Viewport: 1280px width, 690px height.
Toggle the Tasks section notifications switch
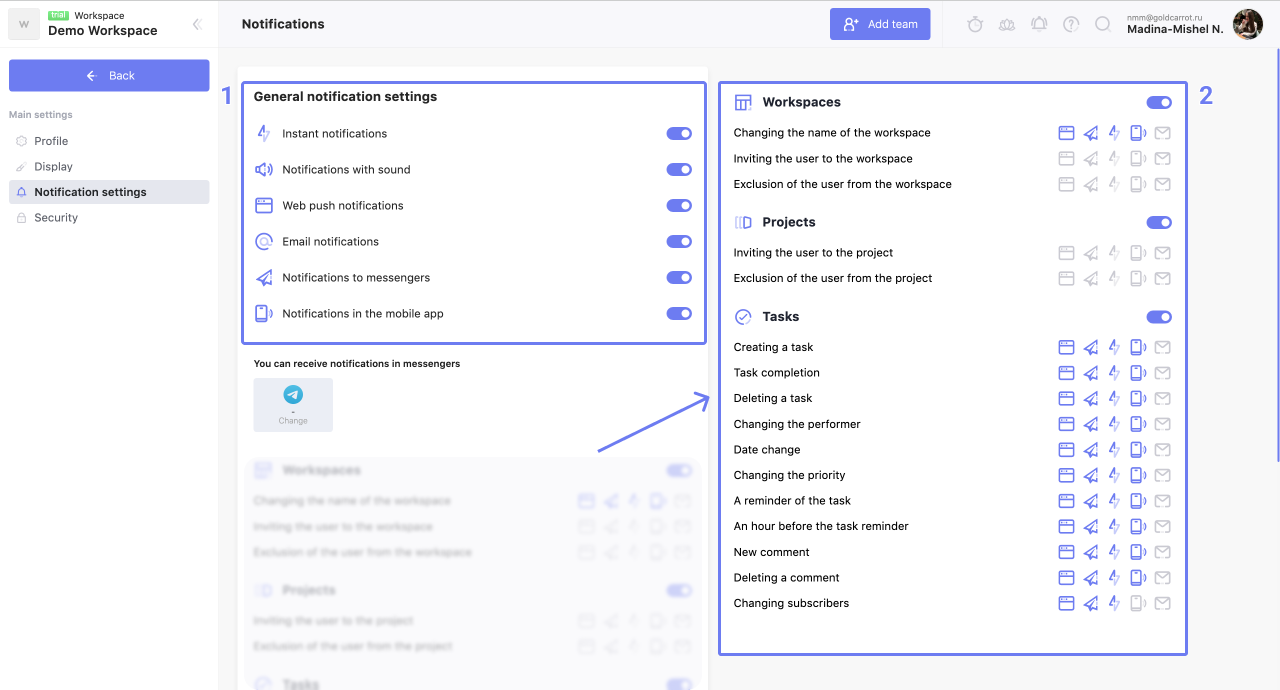click(1159, 317)
